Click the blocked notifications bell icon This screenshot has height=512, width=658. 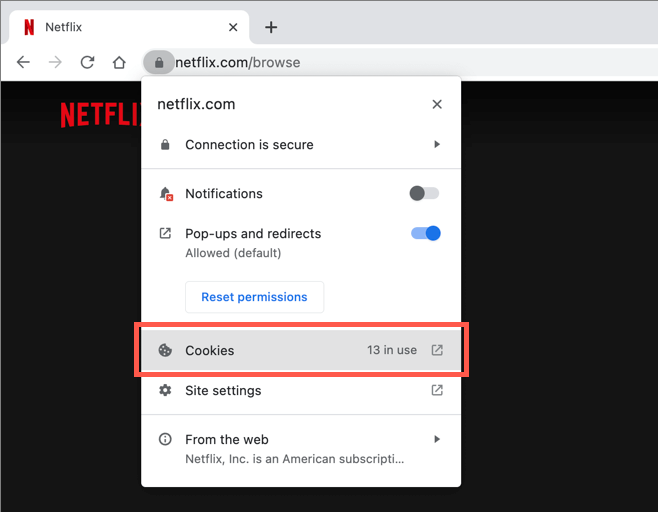166,194
